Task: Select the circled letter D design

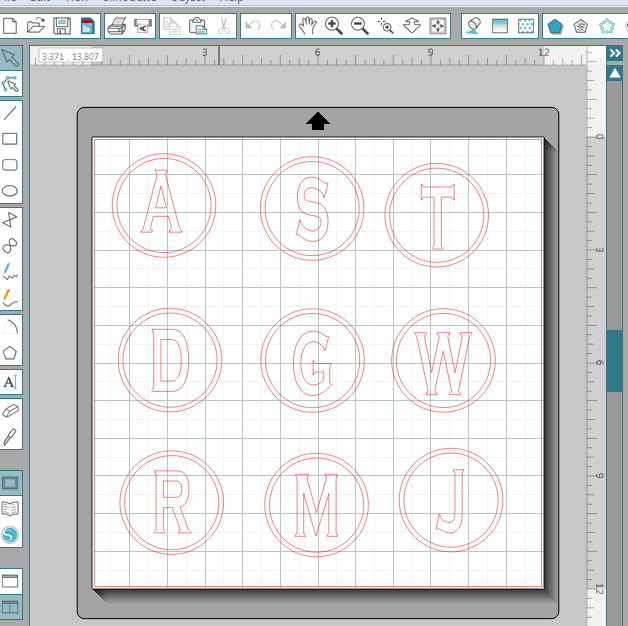Action: [170, 360]
